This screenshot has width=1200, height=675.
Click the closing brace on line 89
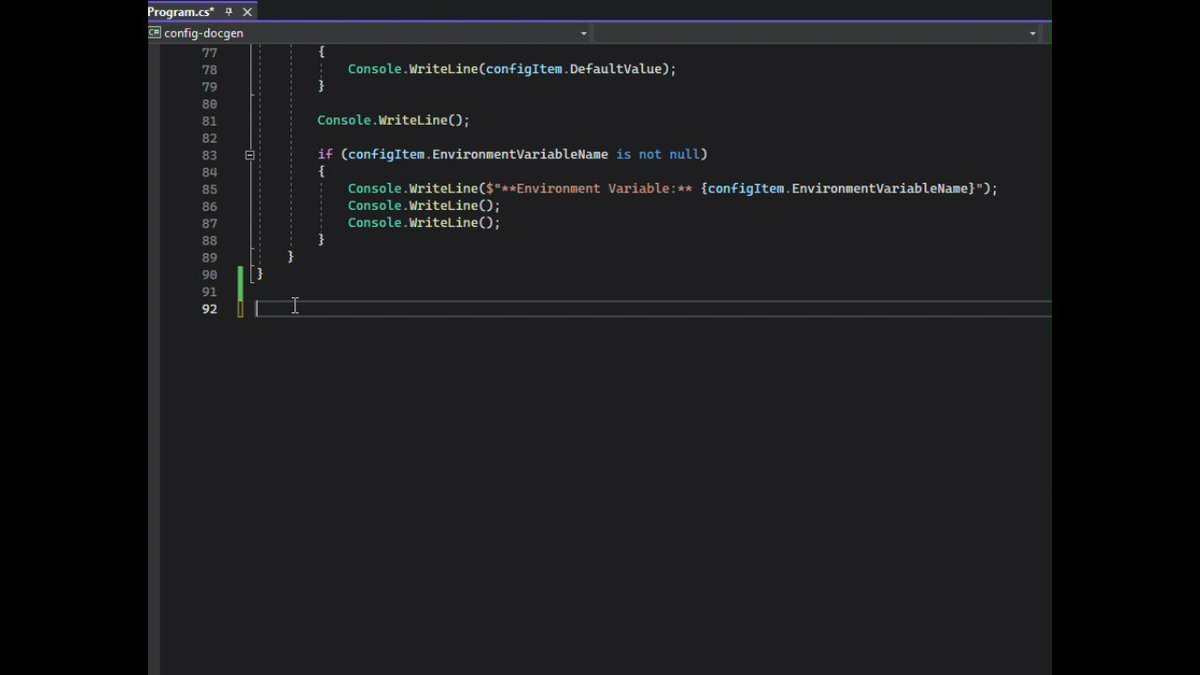point(291,257)
